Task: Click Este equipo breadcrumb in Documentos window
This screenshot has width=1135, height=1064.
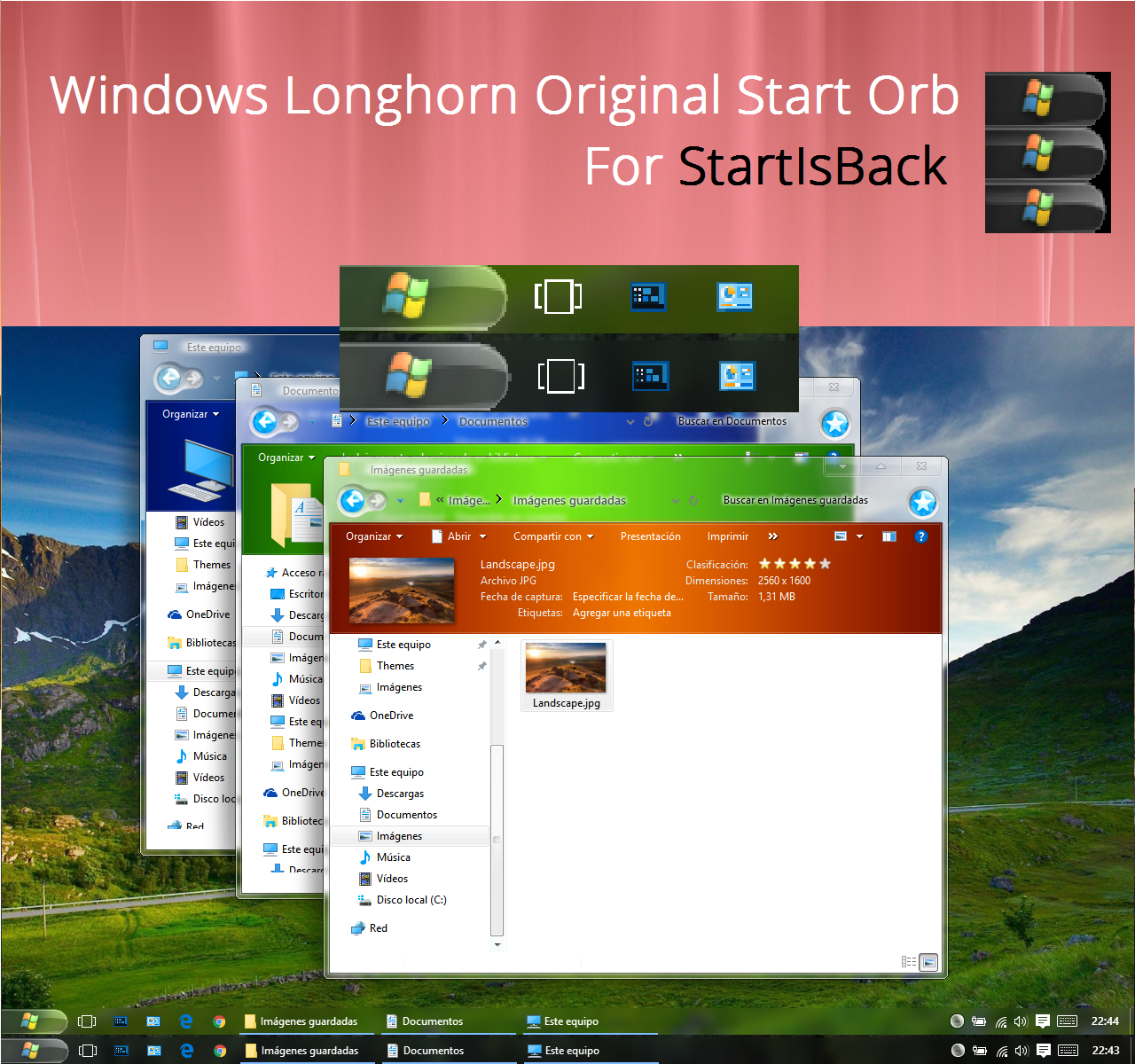Action: point(398,422)
